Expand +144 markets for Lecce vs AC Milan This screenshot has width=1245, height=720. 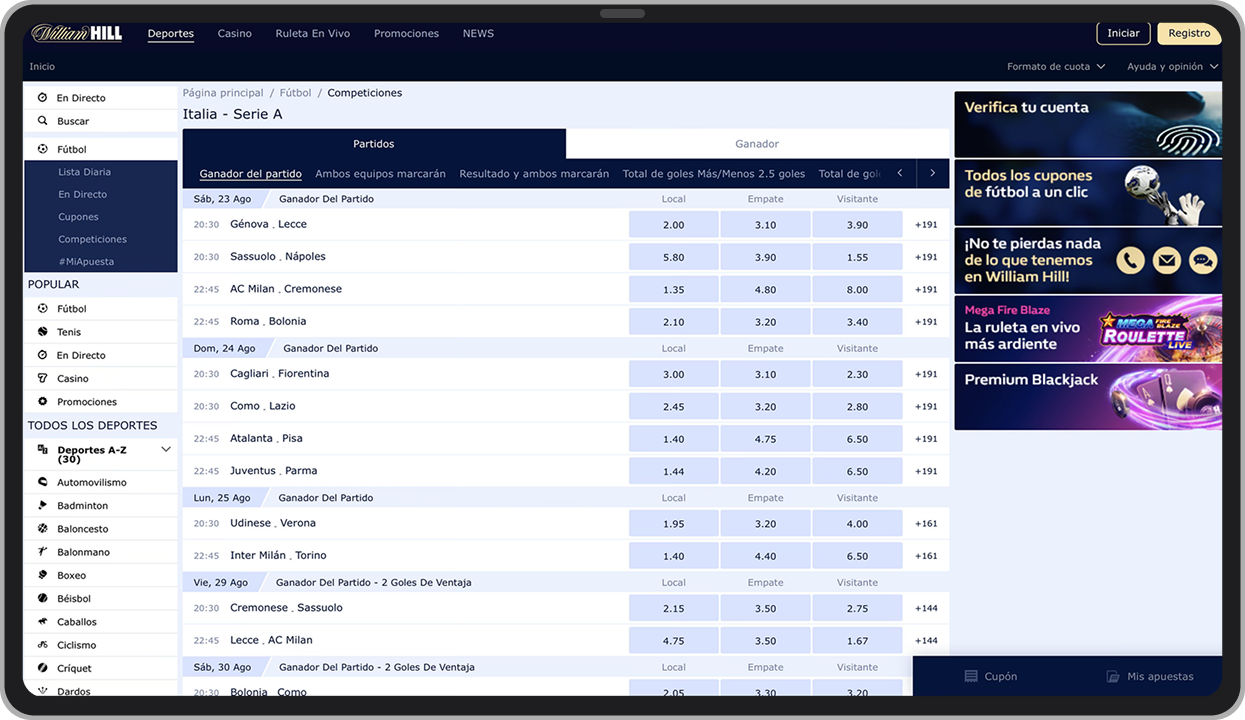pyautogui.click(x=926, y=641)
